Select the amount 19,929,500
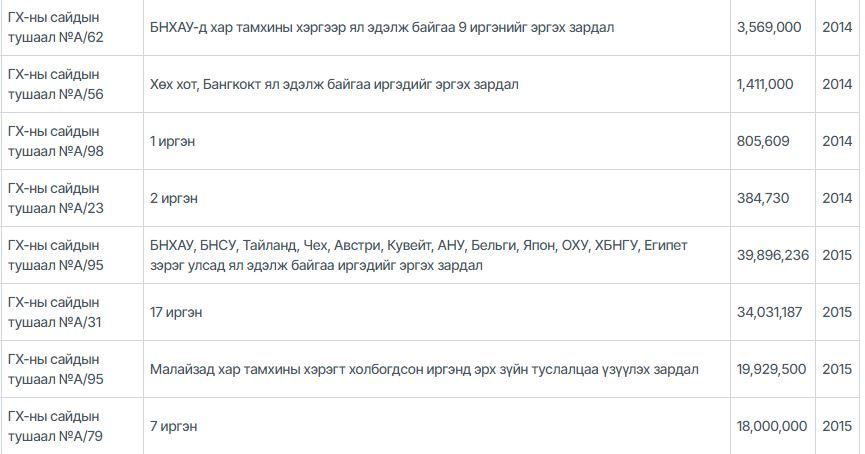This screenshot has width=865, height=454. (770, 370)
